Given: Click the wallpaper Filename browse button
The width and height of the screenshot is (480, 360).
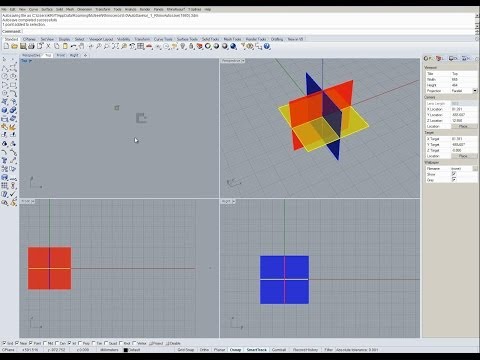Looking at the screenshot, I should [x=475, y=169].
